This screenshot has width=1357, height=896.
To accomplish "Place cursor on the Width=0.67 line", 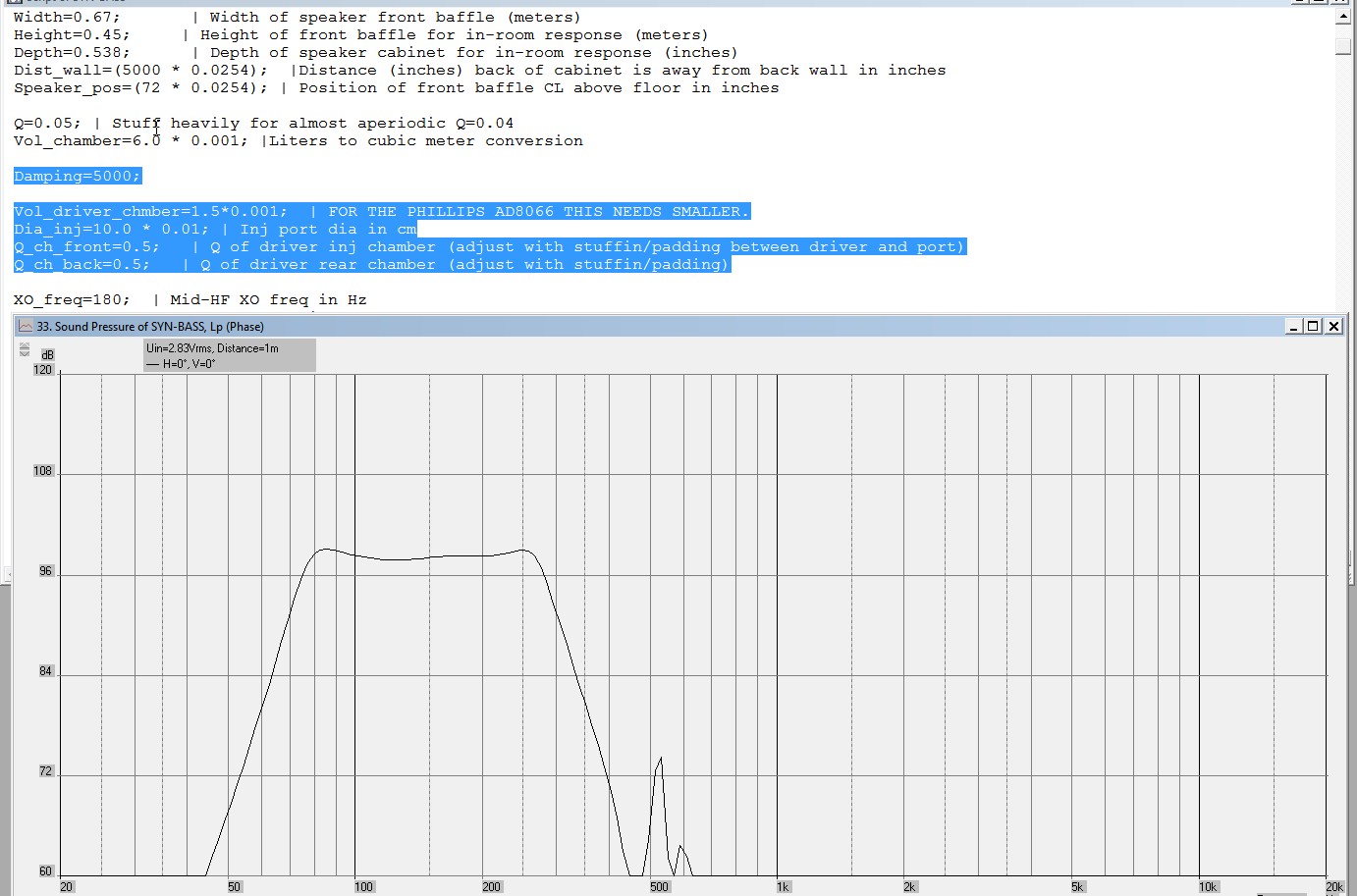I will [298, 18].
